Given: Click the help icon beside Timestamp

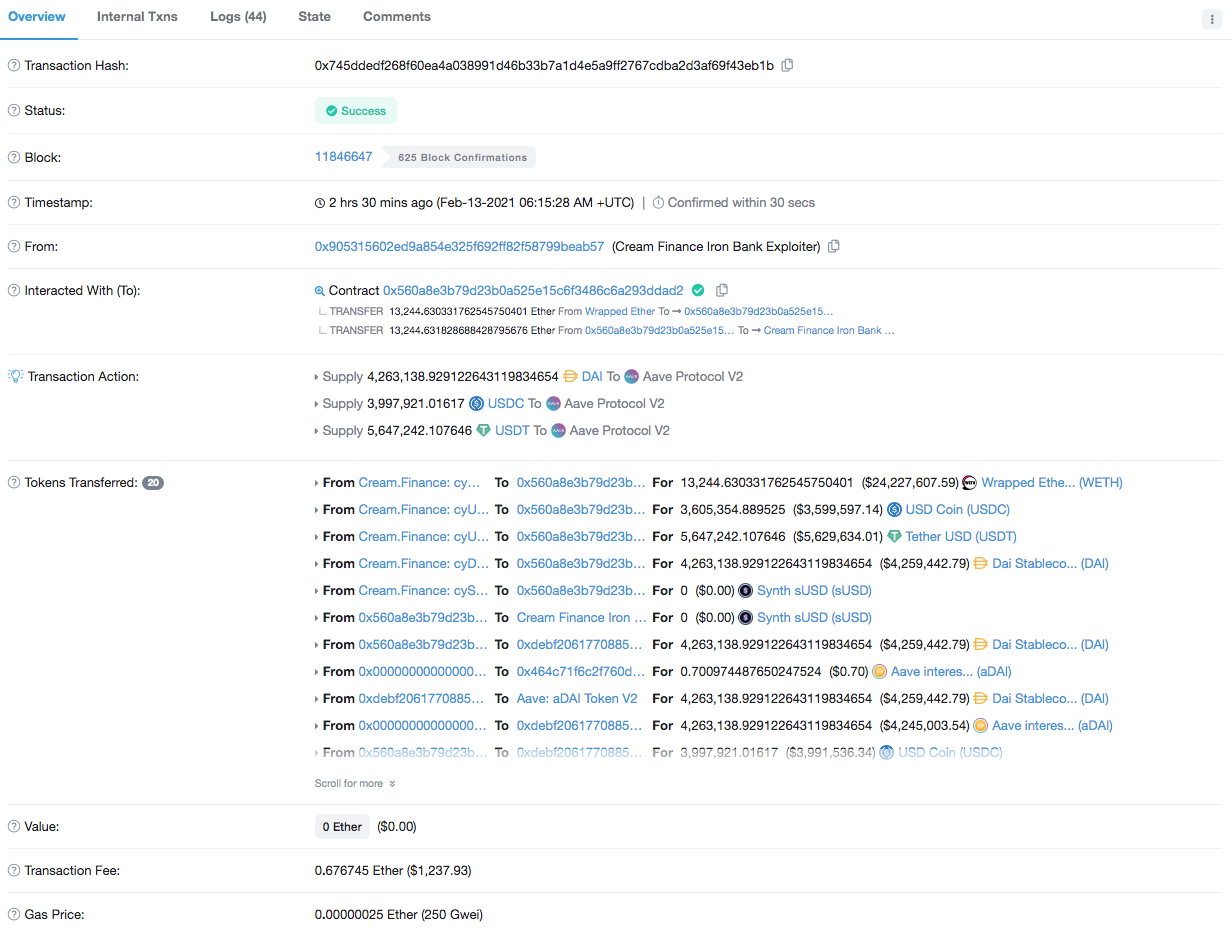Looking at the screenshot, I should 14,203.
